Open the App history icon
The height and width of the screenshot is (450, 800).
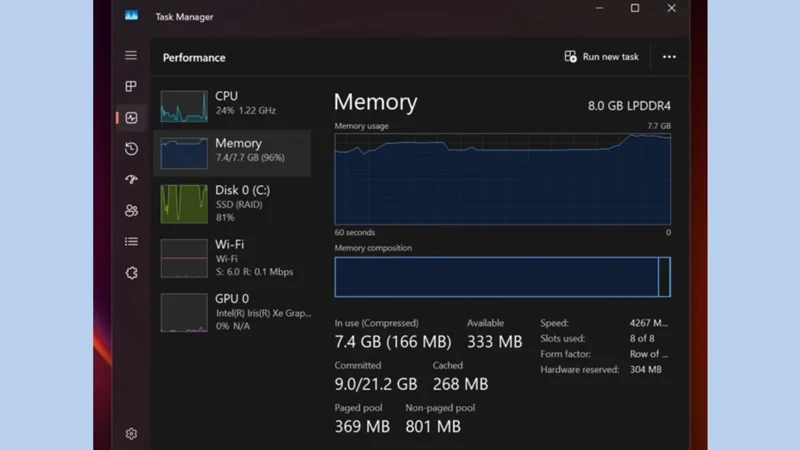pos(131,148)
